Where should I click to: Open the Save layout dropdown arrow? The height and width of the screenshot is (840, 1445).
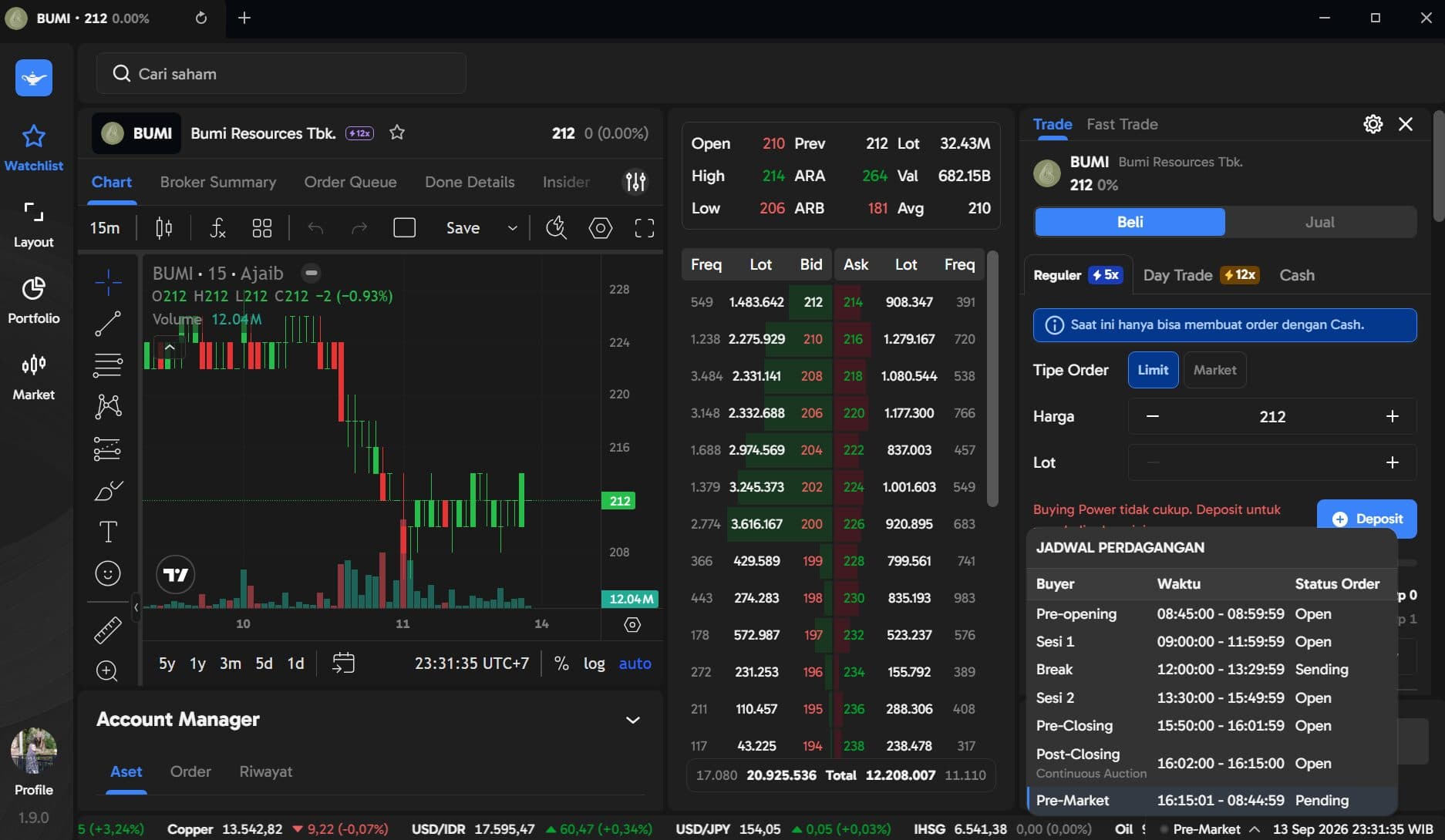pyautogui.click(x=512, y=227)
